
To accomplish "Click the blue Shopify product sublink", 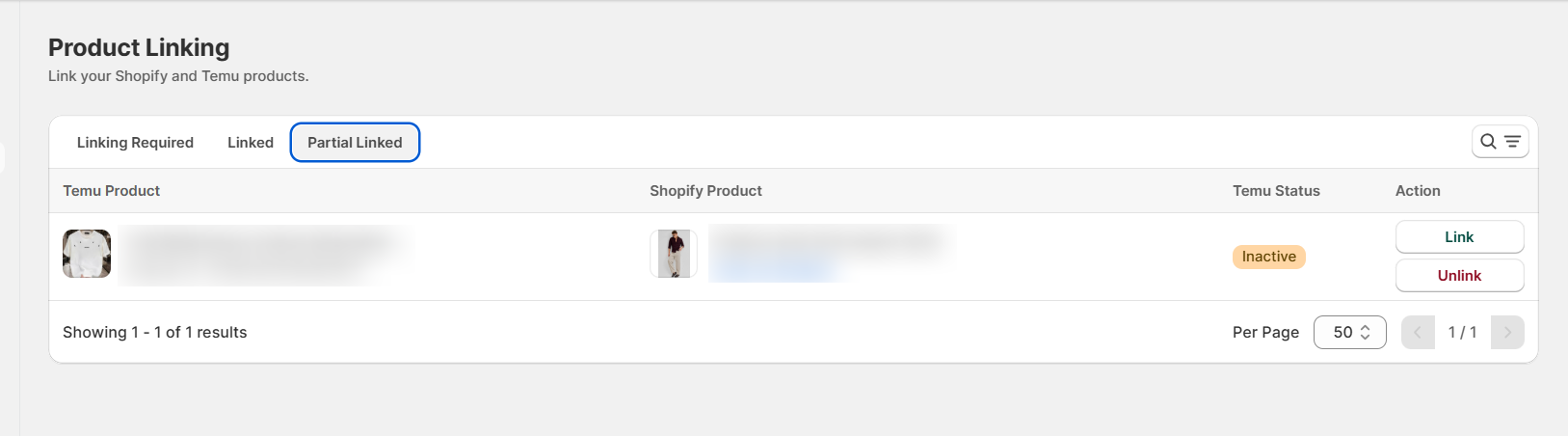I will click(x=776, y=269).
